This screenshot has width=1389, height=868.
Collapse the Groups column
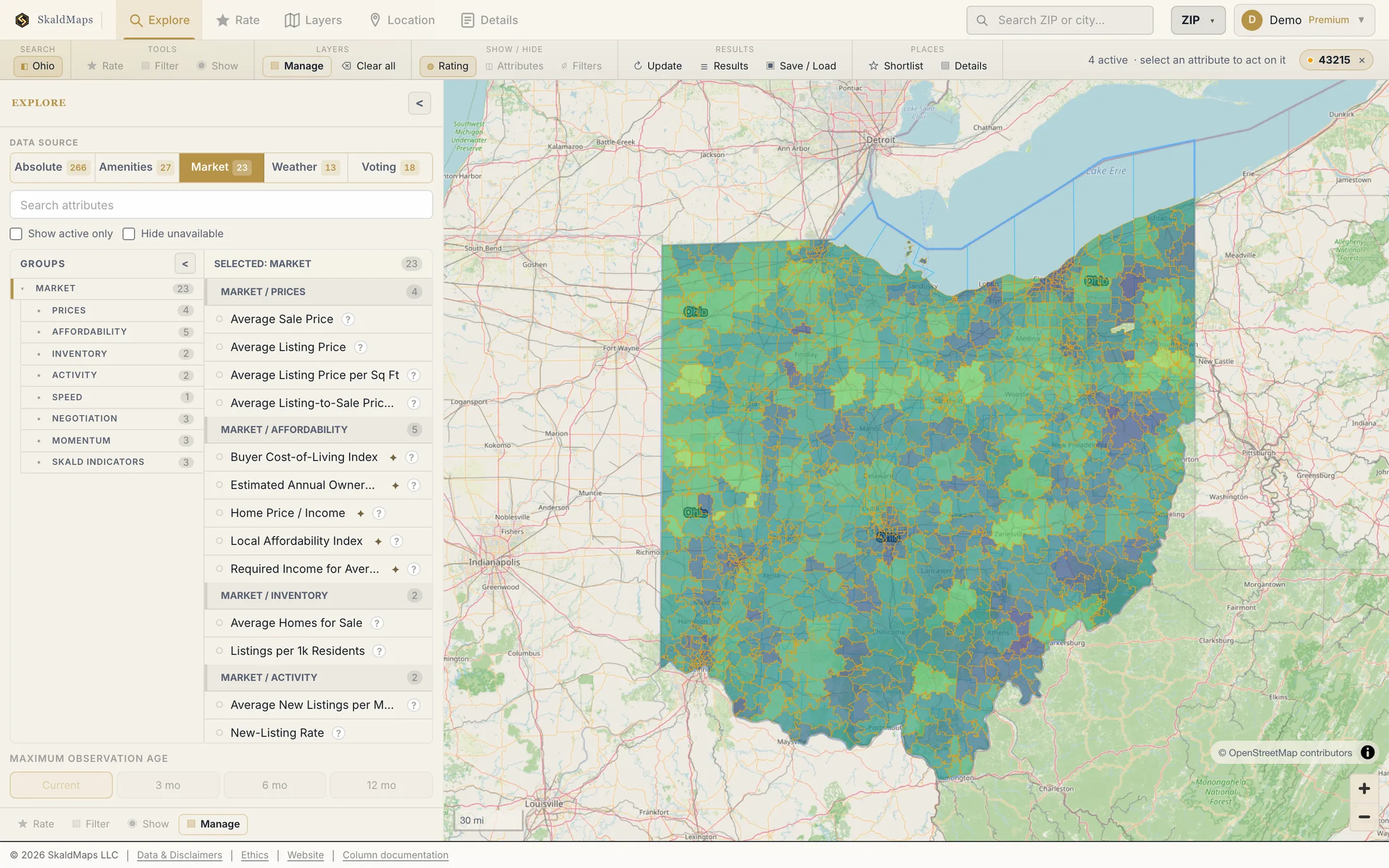click(185, 264)
